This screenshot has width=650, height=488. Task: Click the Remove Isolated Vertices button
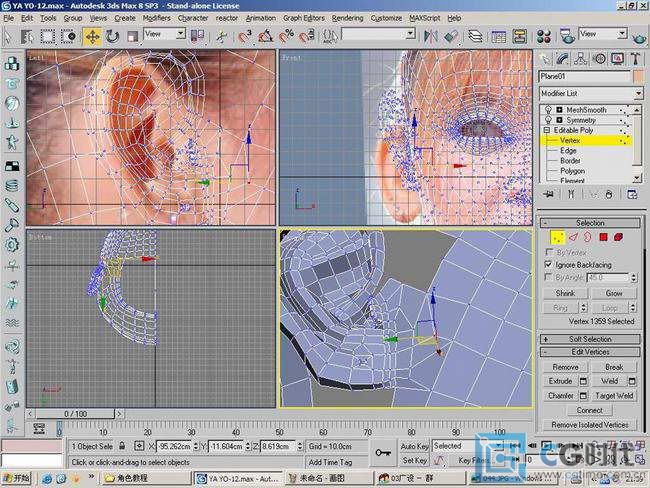(589, 425)
